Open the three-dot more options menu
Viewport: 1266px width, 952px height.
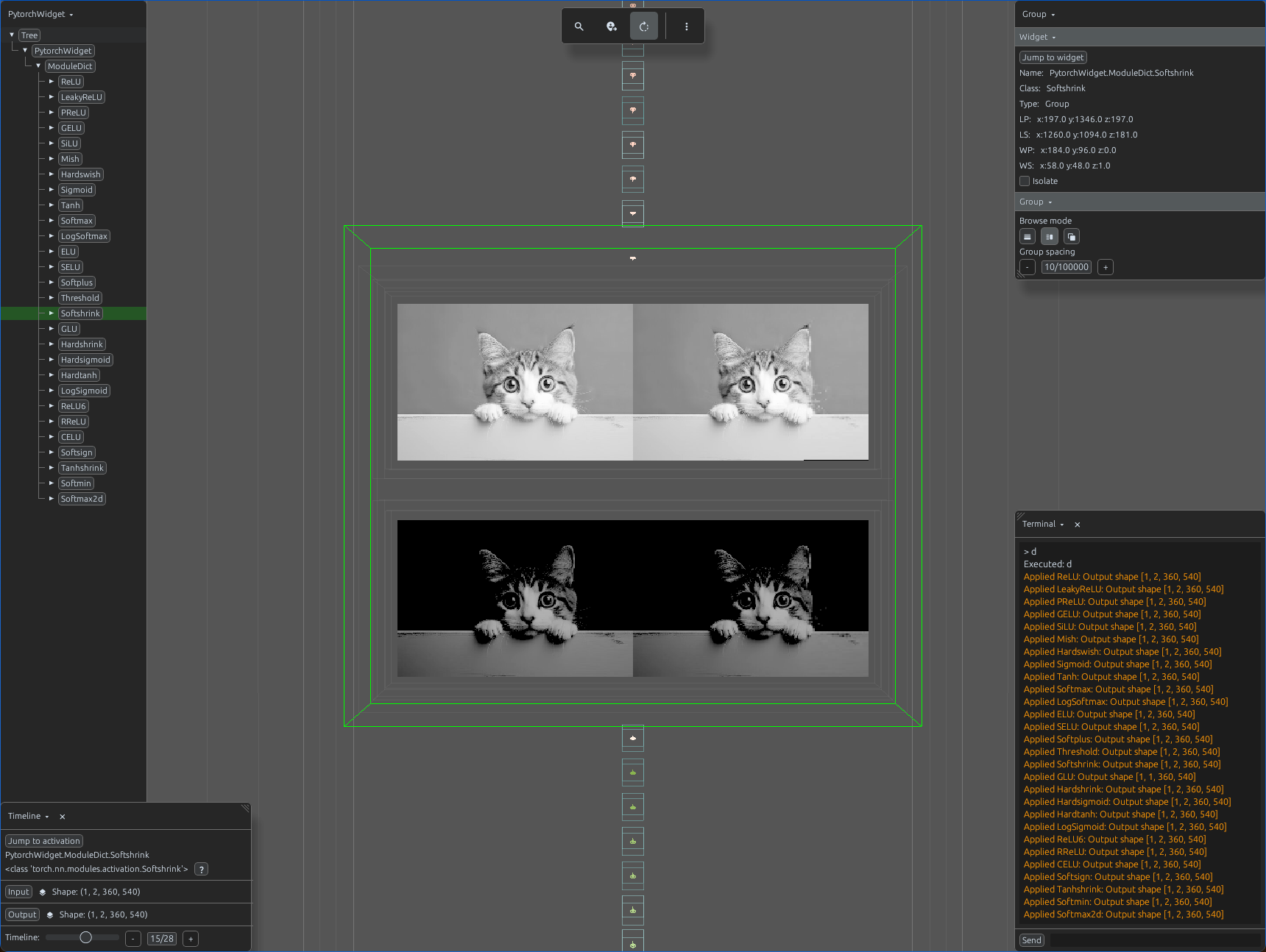coord(687,26)
